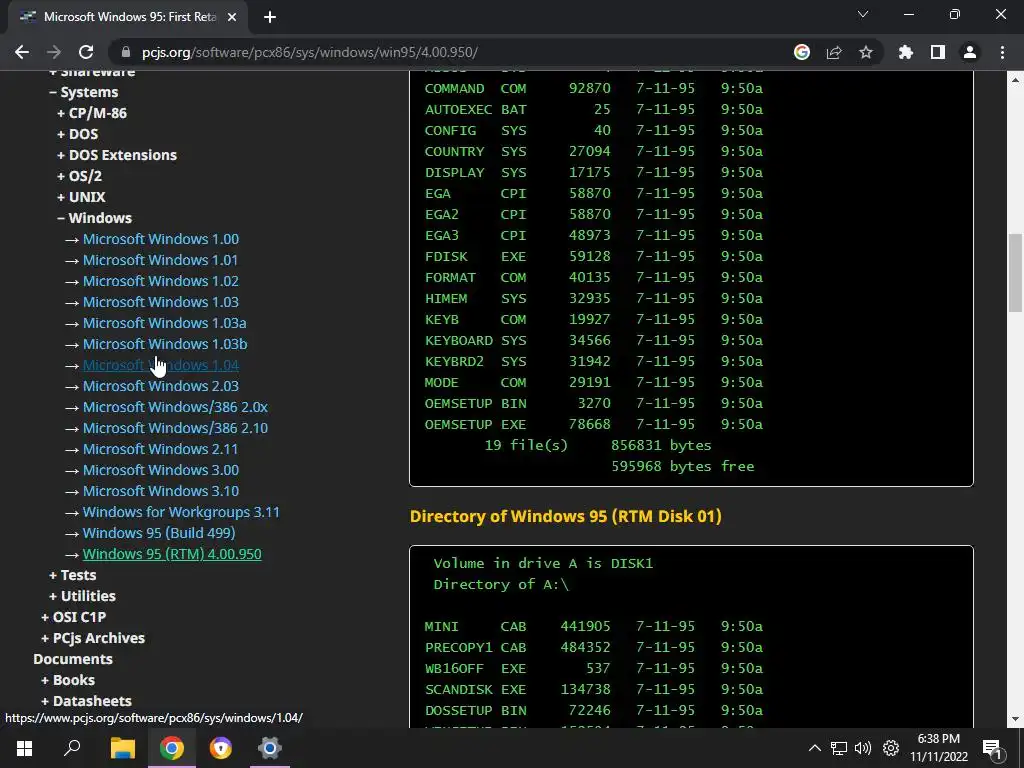1024x768 pixels.
Task: Bookmark this page with the star
Action: coord(866,52)
